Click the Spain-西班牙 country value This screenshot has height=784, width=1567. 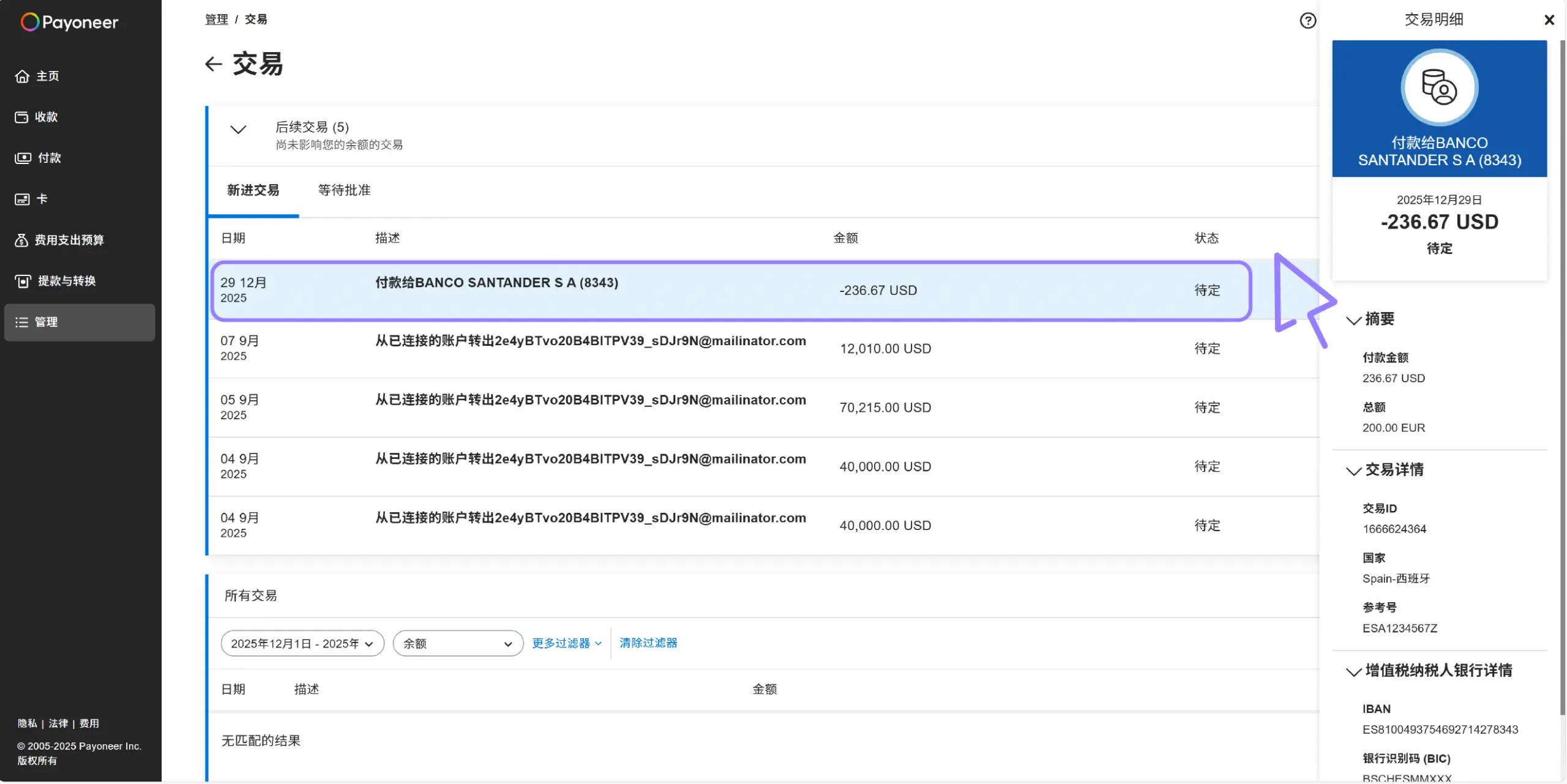[x=1396, y=578]
